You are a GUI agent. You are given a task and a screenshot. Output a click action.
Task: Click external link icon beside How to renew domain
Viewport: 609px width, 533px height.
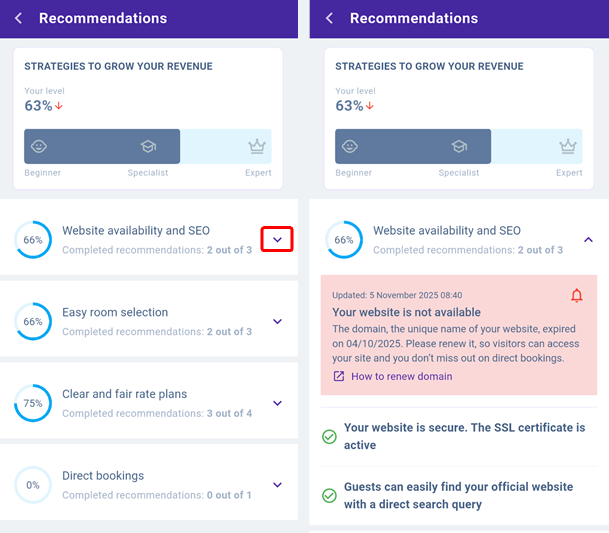[339, 377]
